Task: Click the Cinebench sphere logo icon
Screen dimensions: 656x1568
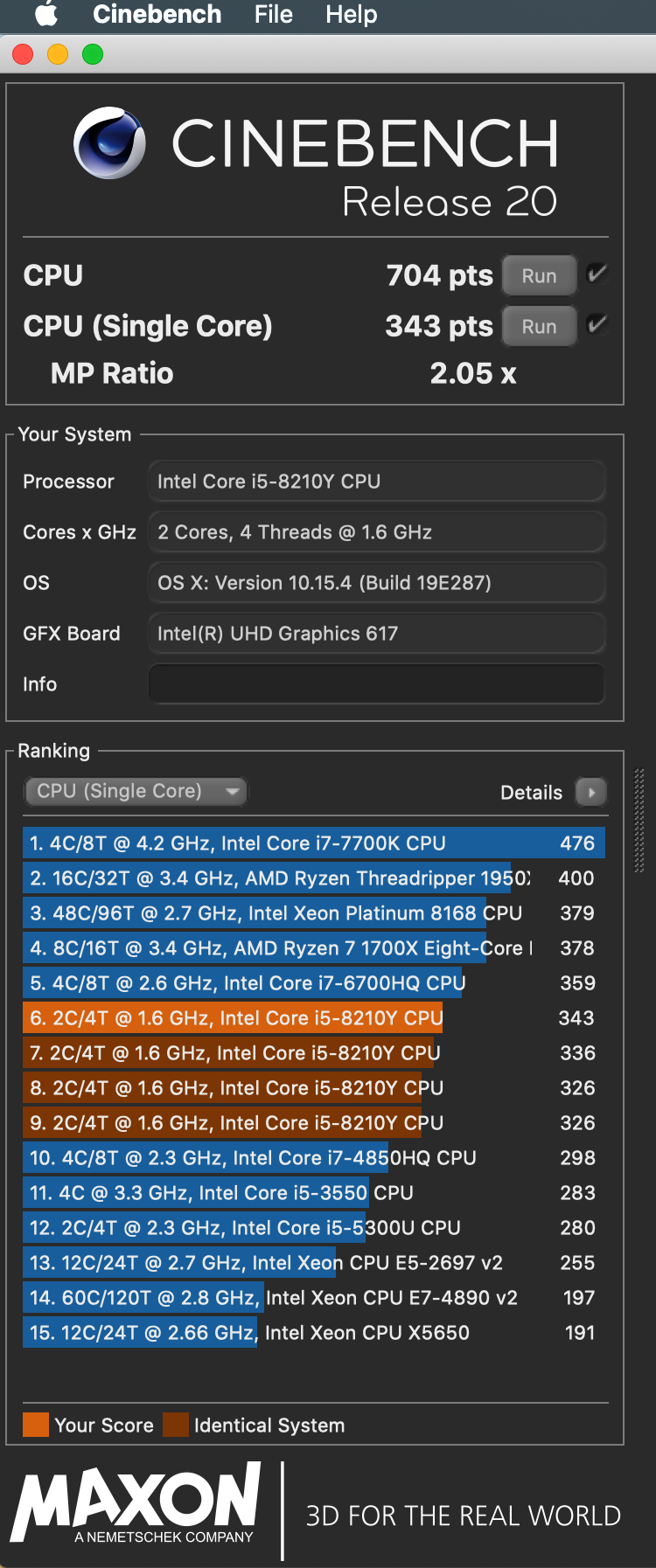Action: point(109,142)
